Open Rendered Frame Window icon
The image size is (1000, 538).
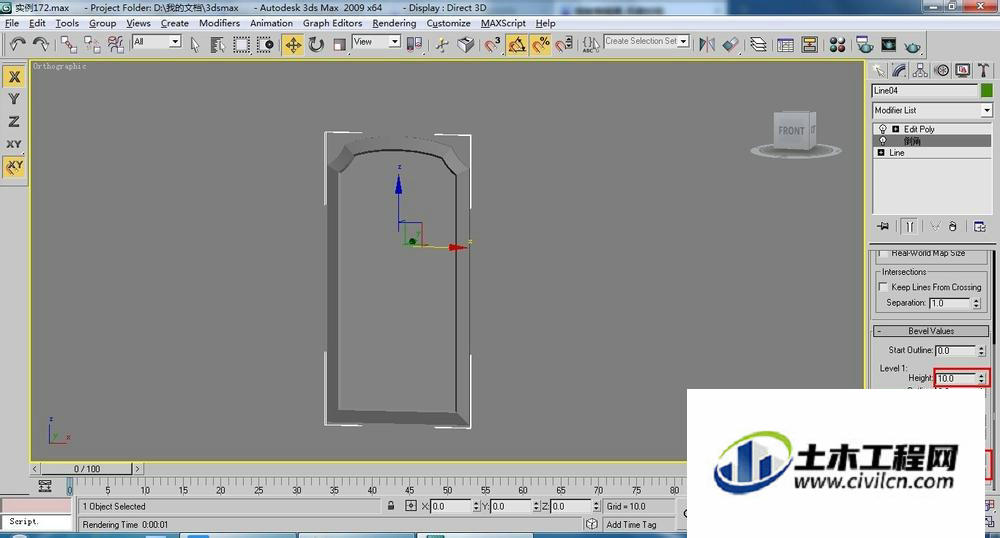(888, 45)
